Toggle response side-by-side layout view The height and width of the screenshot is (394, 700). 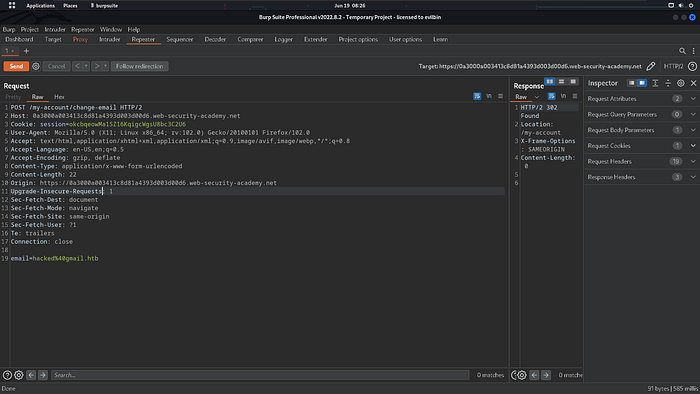[x=550, y=82]
